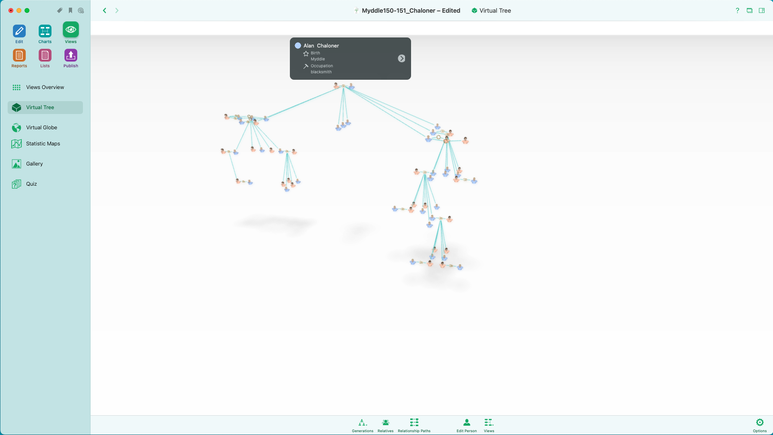Screen dimensions: 773x435
Task: Select Virtual Tree in sidebar
Action: point(45,108)
